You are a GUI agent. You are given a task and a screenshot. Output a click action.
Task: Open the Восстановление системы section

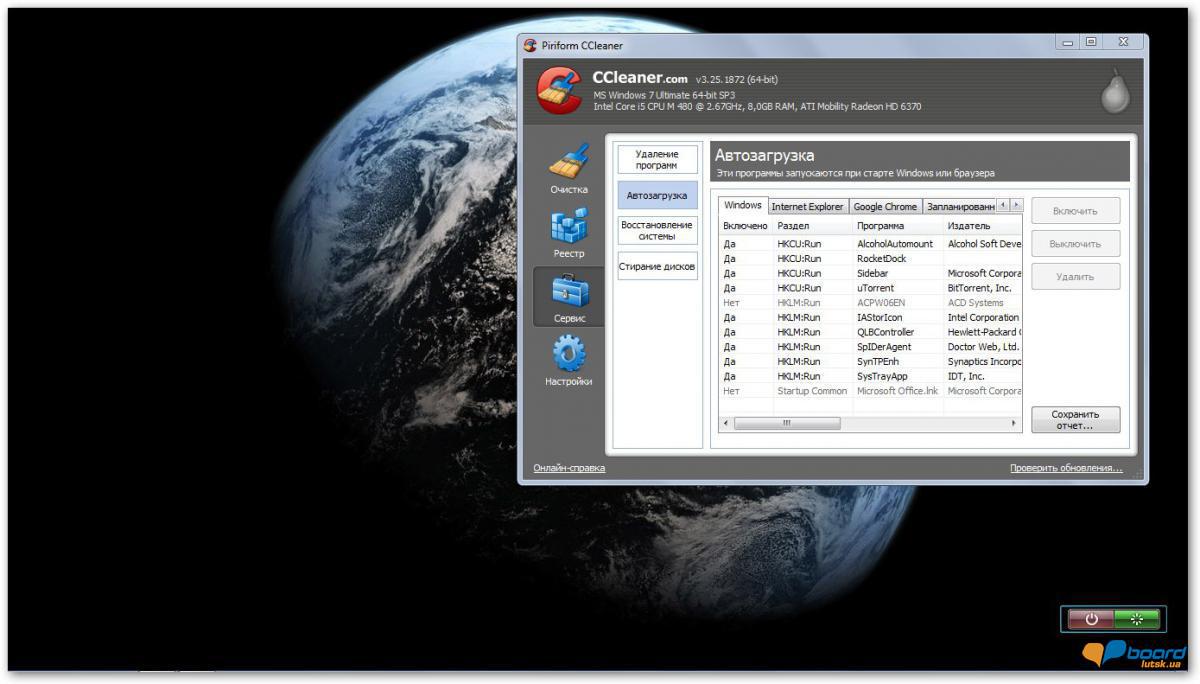[x=657, y=231]
